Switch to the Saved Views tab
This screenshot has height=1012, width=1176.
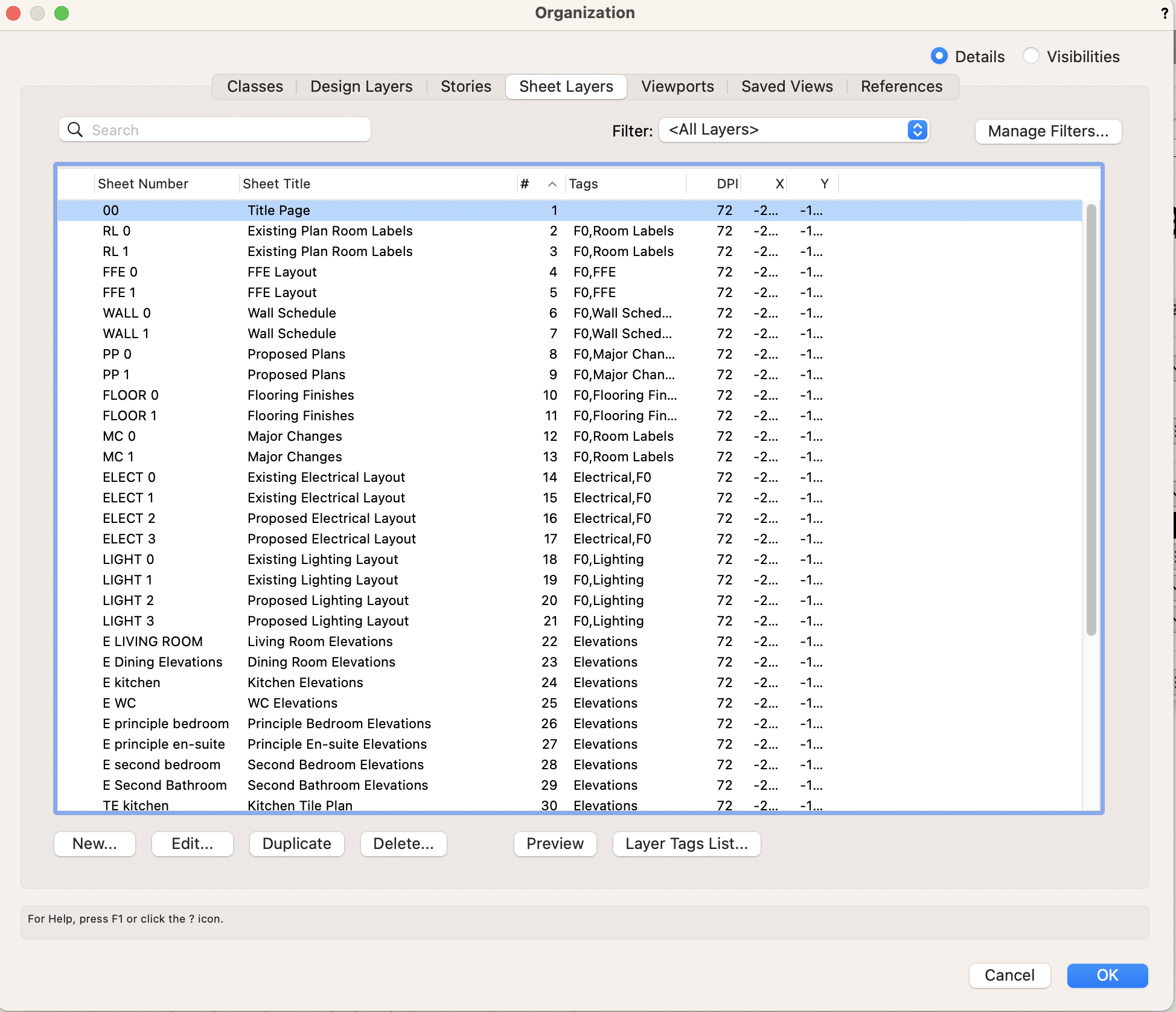[787, 86]
